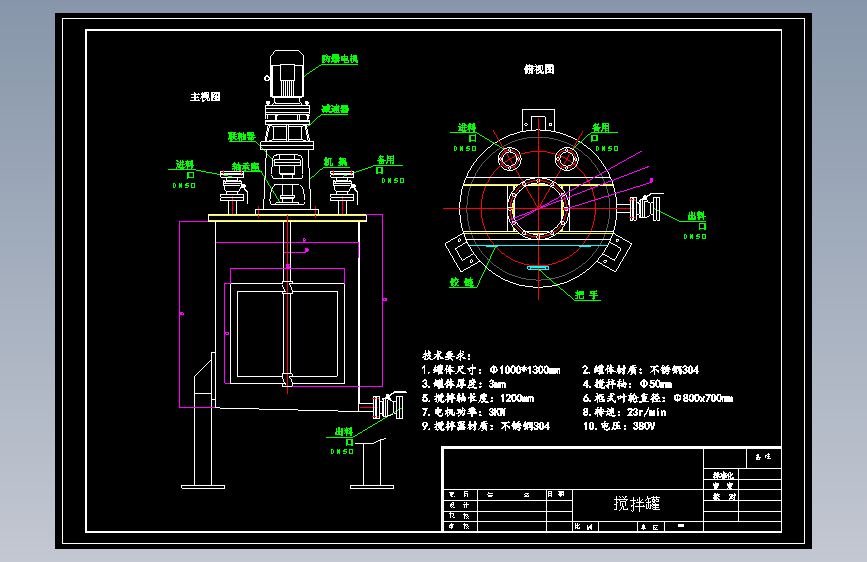Image resolution: width=867 pixels, height=562 pixels.
Task: Click the 主视图 view title
Action: [x=205, y=97]
